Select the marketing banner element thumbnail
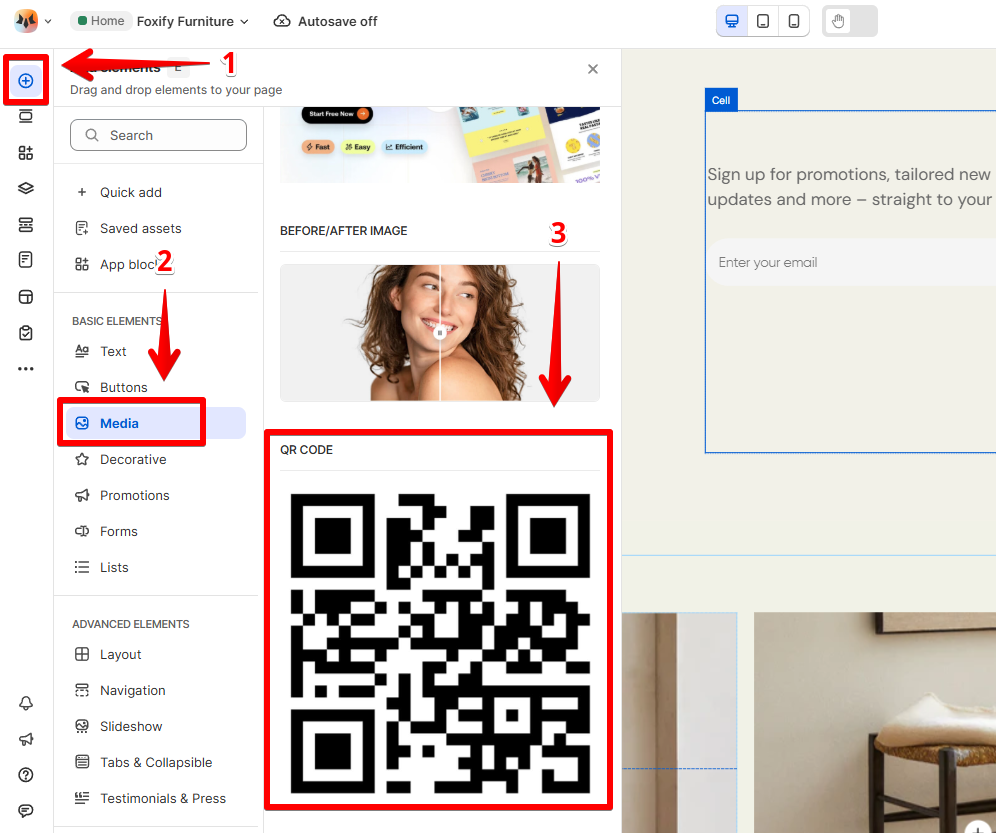 [x=440, y=145]
